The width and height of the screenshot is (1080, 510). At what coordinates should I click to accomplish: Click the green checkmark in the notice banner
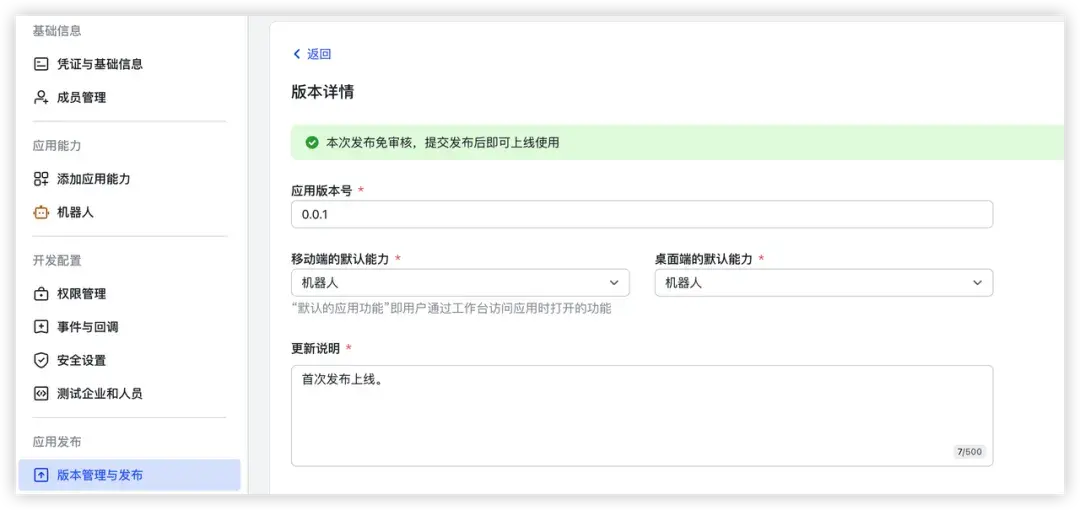(x=312, y=143)
